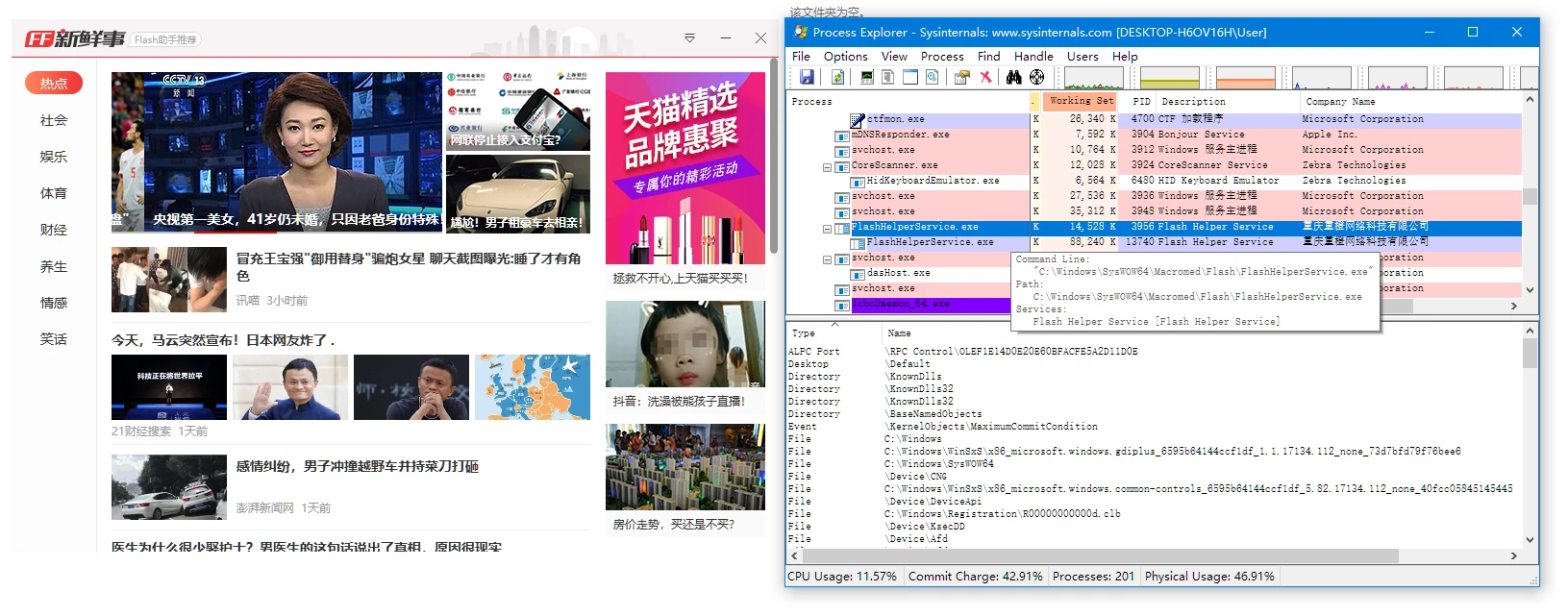Click the ctfmon.exe pen process icon
The width and height of the screenshot is (1568, 616).
(858, 120)
